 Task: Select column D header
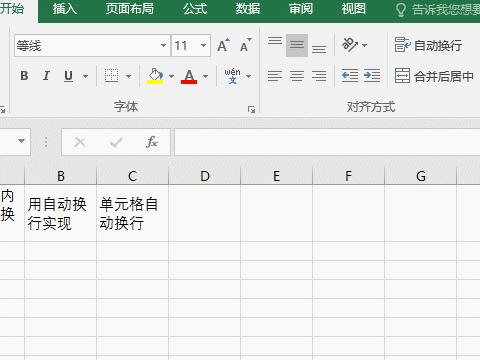[x=205, y=176]
